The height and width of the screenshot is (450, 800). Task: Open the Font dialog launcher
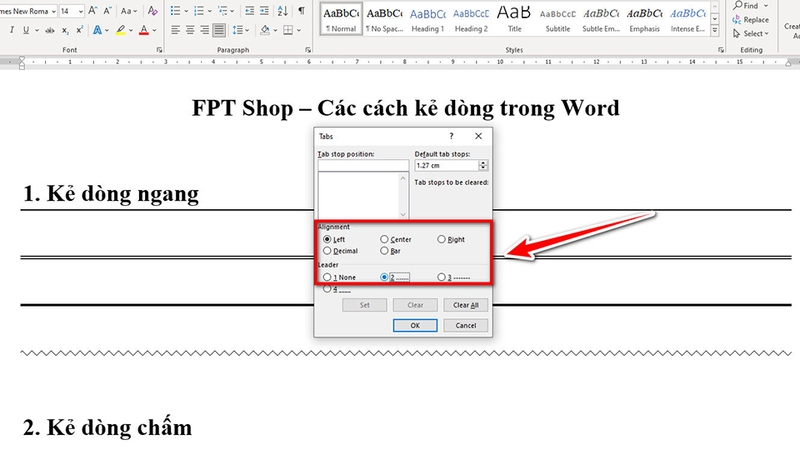[x=159, y=50]
